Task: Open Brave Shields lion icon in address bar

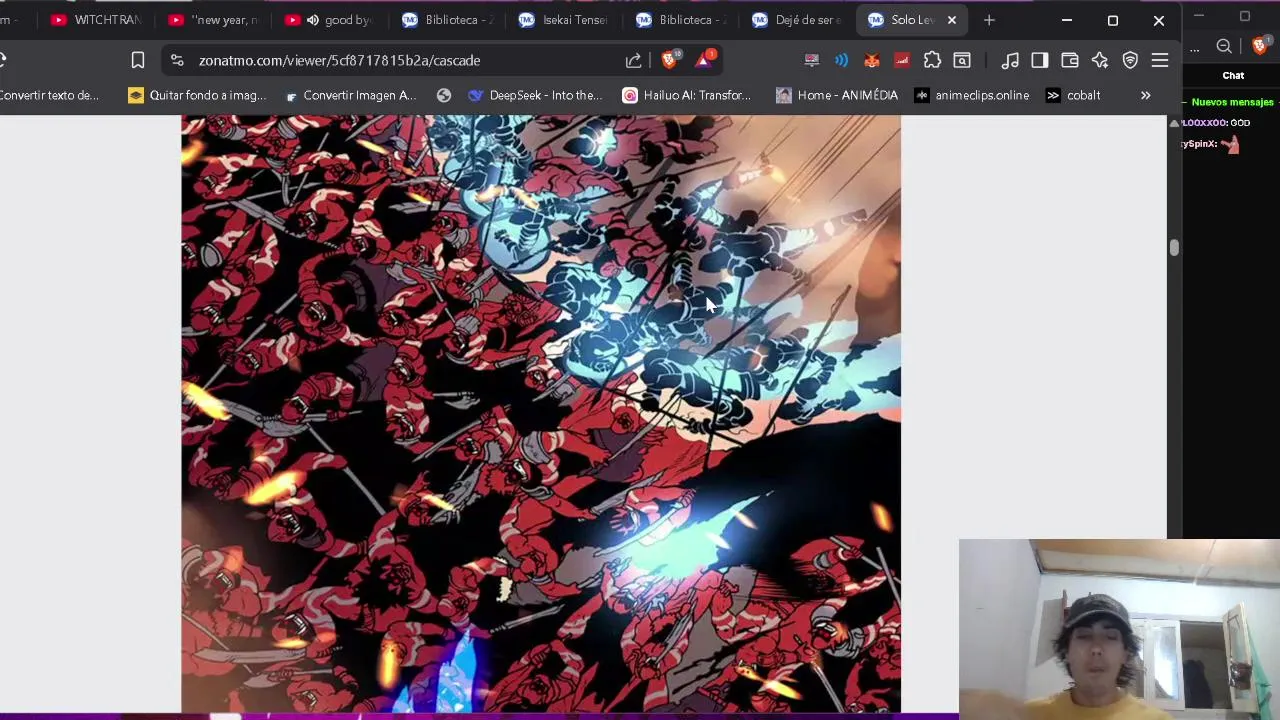Action: click(670, 60)
